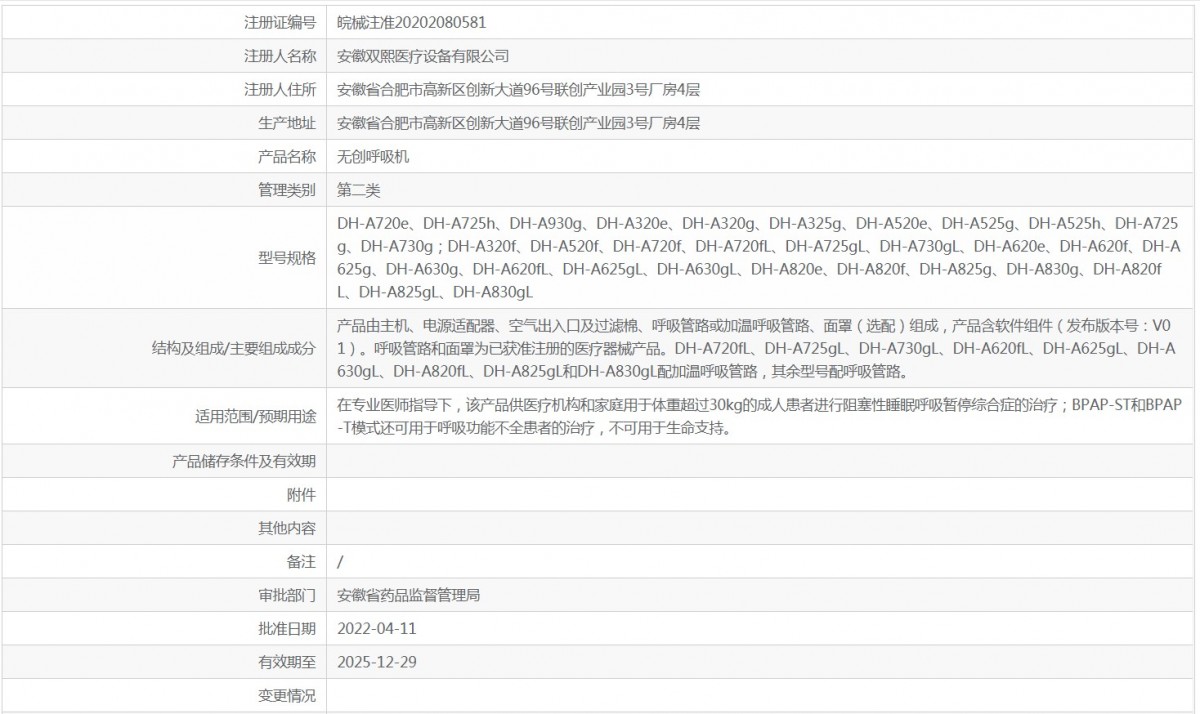Viewport: 1200px width, 714px height.
Task: Select the address value in the 生产地址 row
Action: (518, 123)
